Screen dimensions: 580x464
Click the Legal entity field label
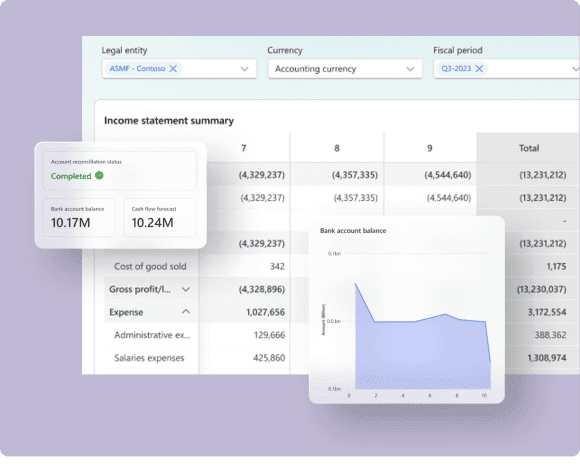[124, 50]
